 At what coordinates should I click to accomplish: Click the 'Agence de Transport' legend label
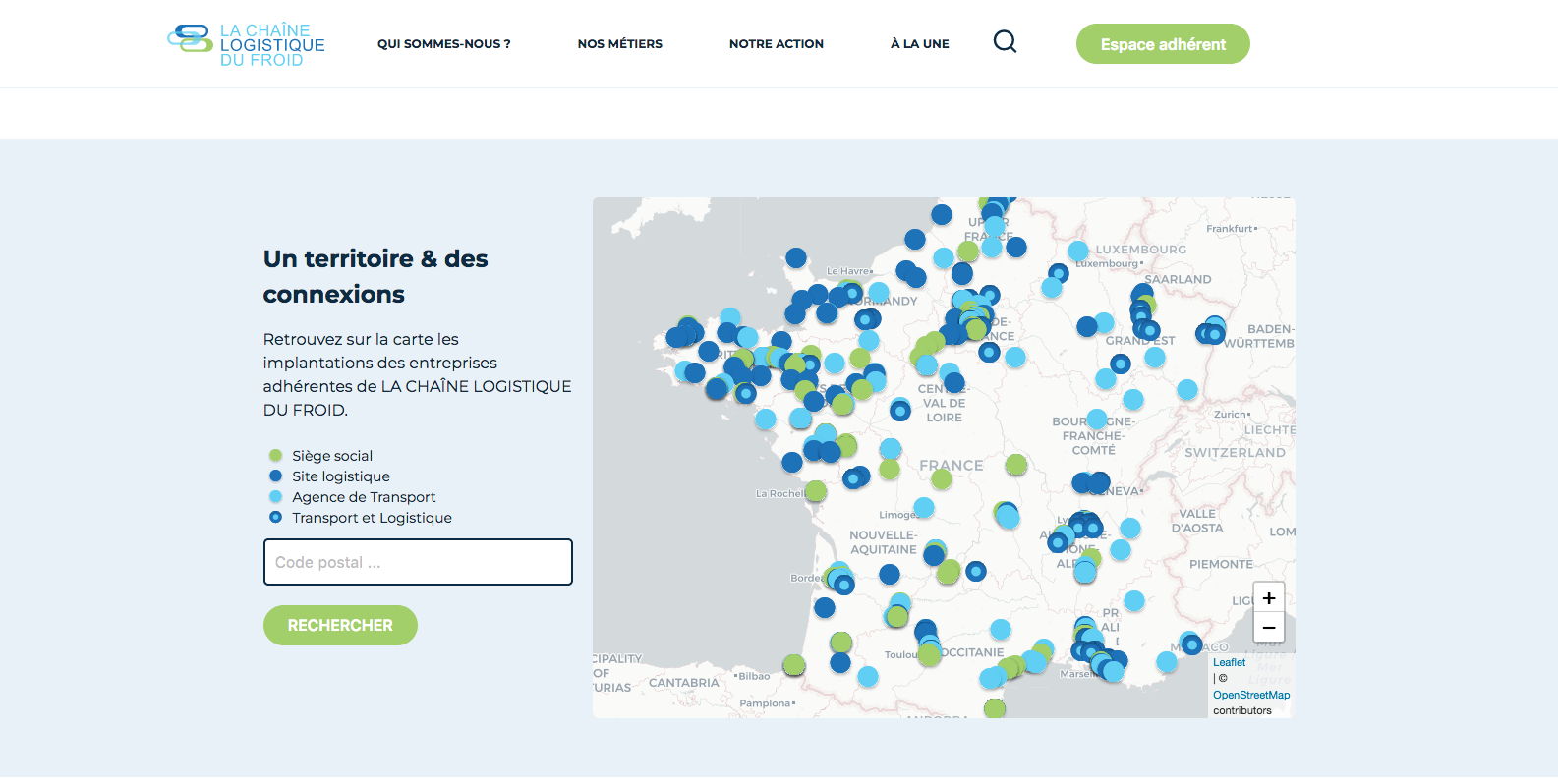point(364,497)
